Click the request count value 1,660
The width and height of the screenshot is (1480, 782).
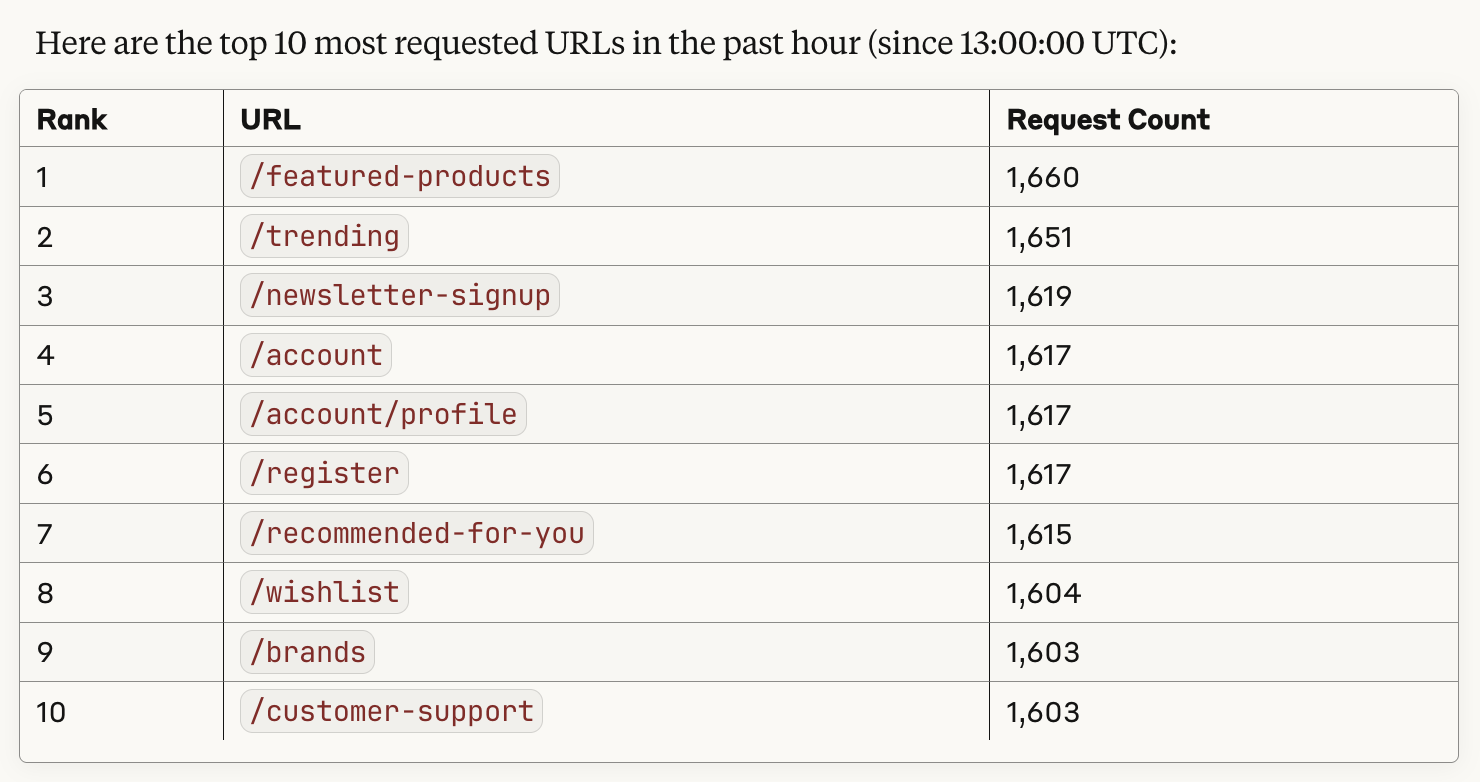pyautogui.click(x=1043, y=178)
